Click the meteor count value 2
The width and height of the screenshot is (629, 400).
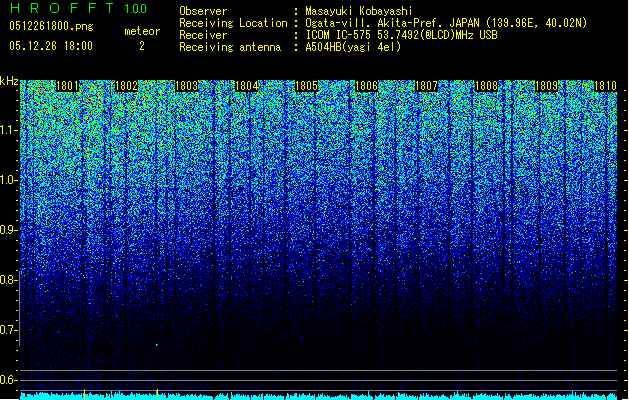[x=142, y=46]
